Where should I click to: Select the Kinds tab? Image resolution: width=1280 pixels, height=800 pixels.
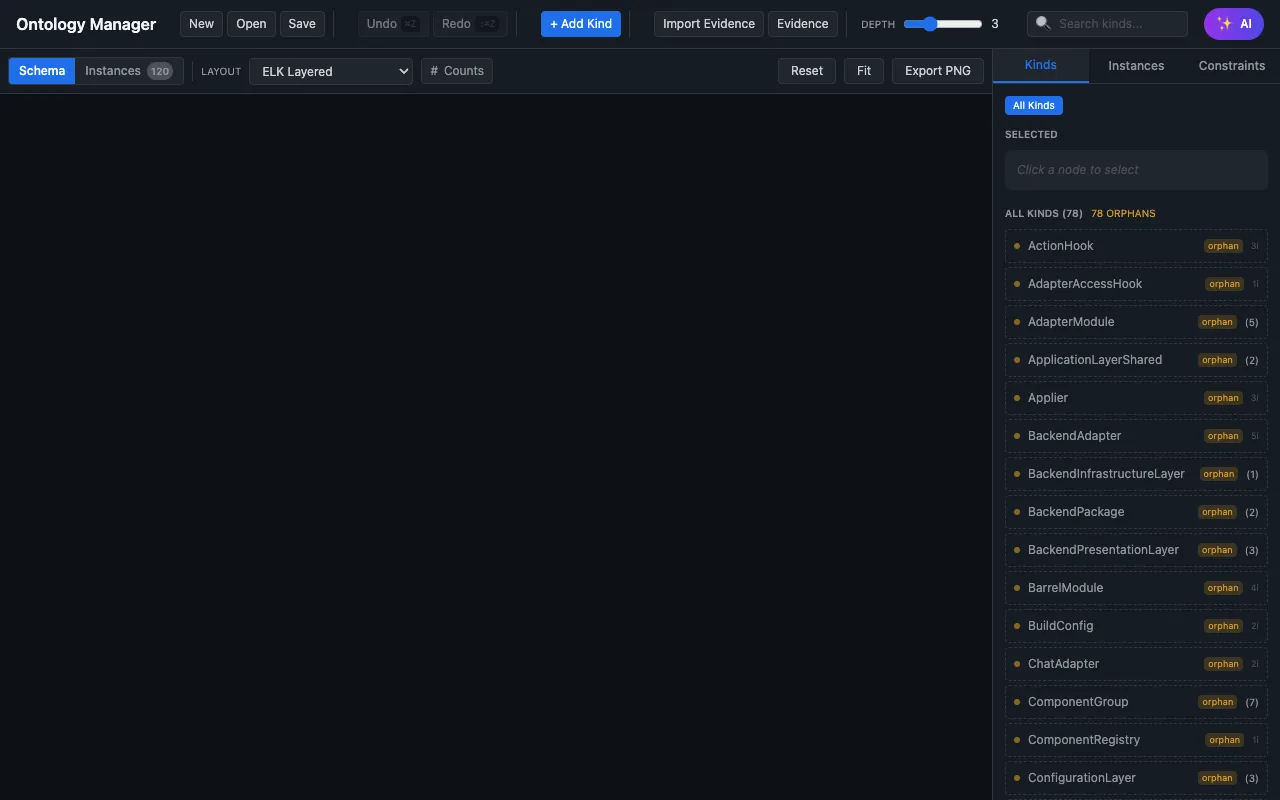1040,65
